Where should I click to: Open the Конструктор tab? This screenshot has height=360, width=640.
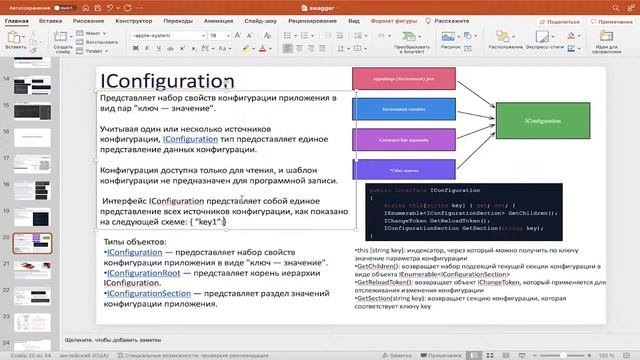[x=133, y=21]
